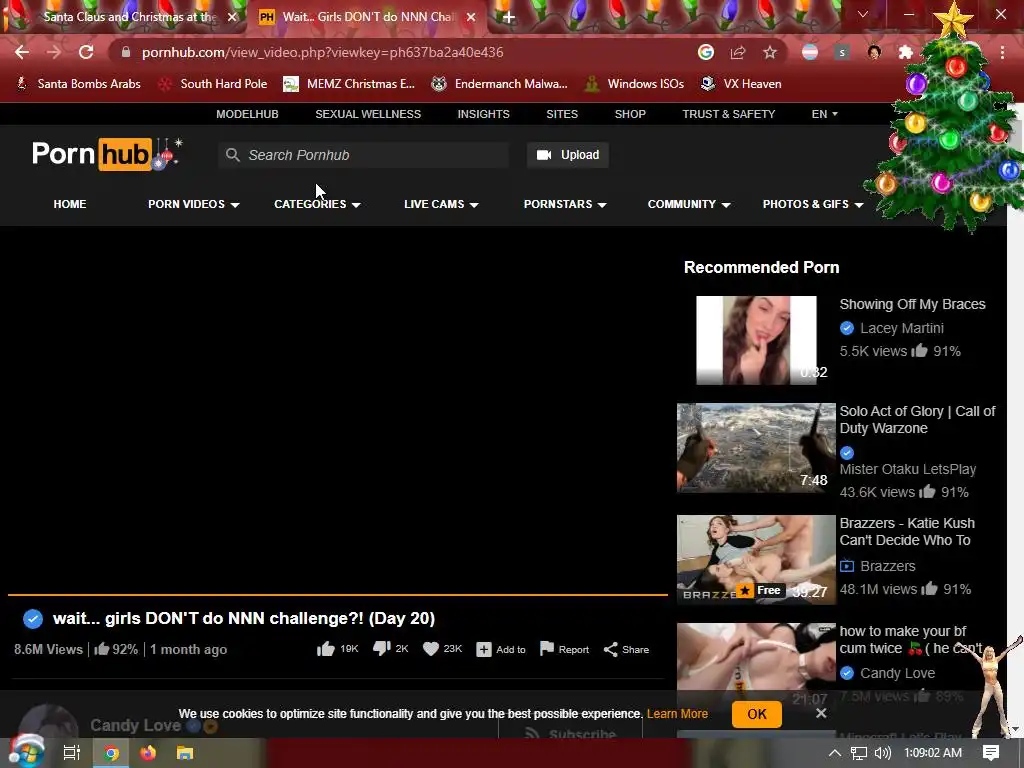Dismiss the cookie banner with the X
1024x768 pixels.
coord(821,713)
